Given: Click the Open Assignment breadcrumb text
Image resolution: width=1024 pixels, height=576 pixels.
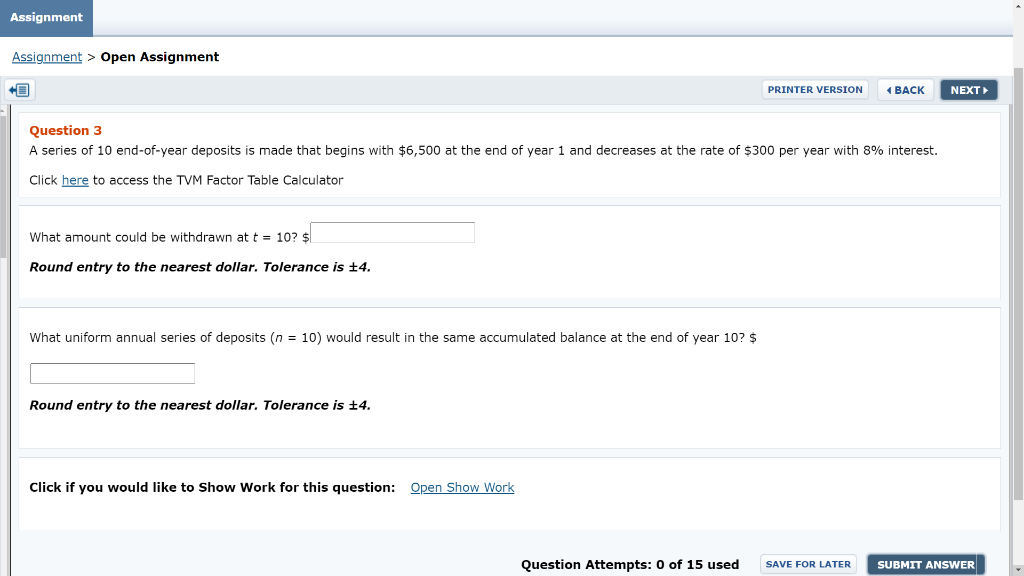Looking at the screenshot, I should point(159,57).
